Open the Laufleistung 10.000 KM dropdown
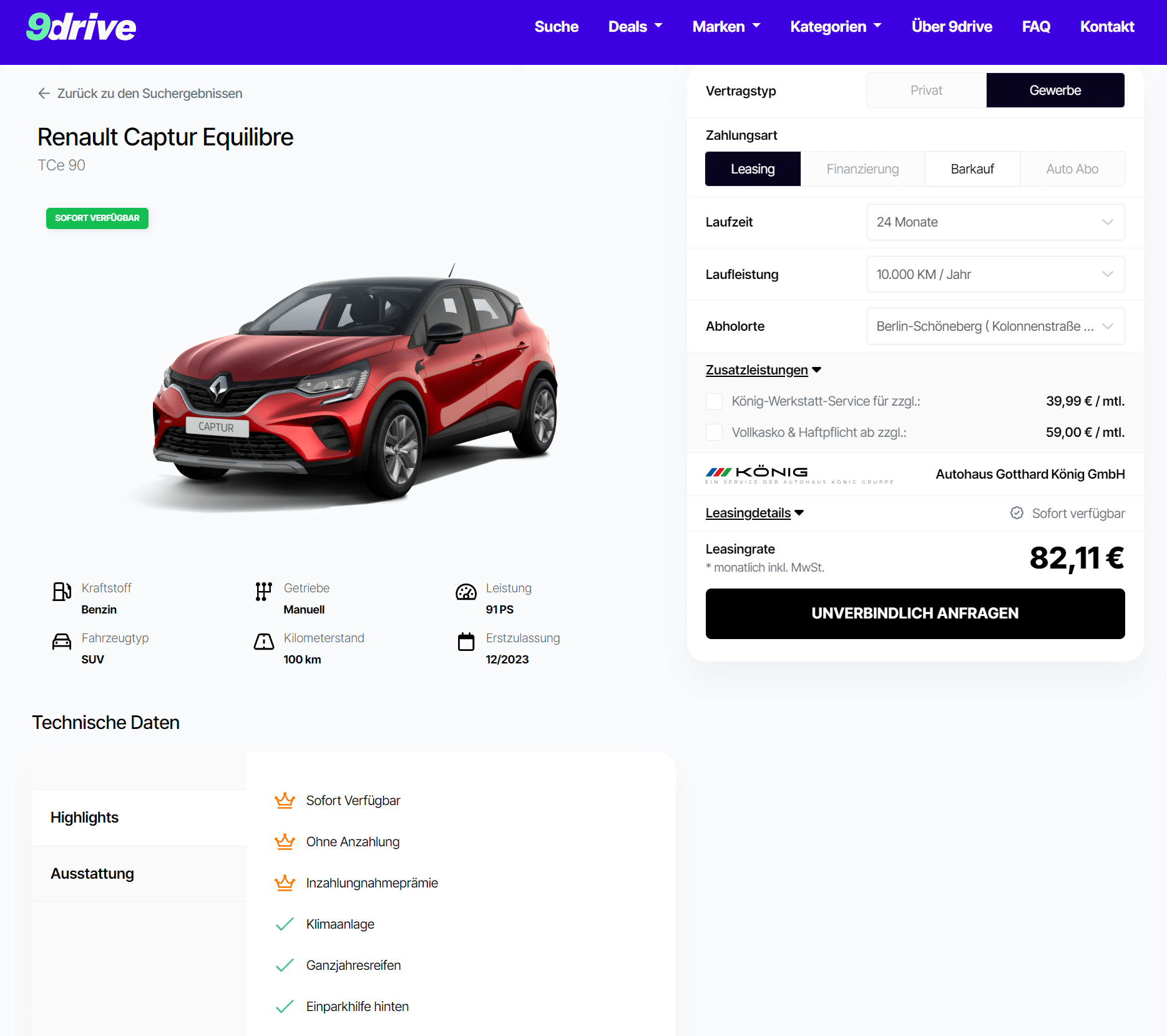1167x1036 pixels. (x=995, y=274)
